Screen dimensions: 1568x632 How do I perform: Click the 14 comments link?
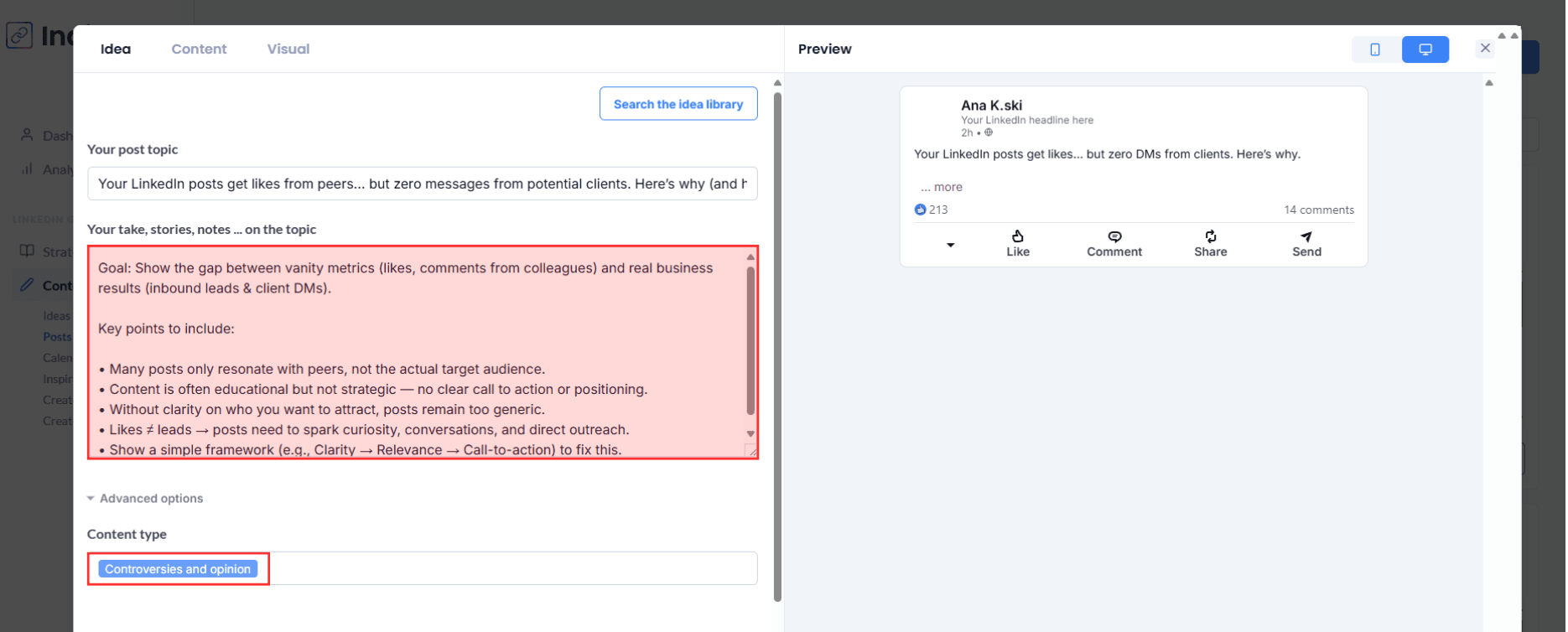click(x=1318, y=210)
